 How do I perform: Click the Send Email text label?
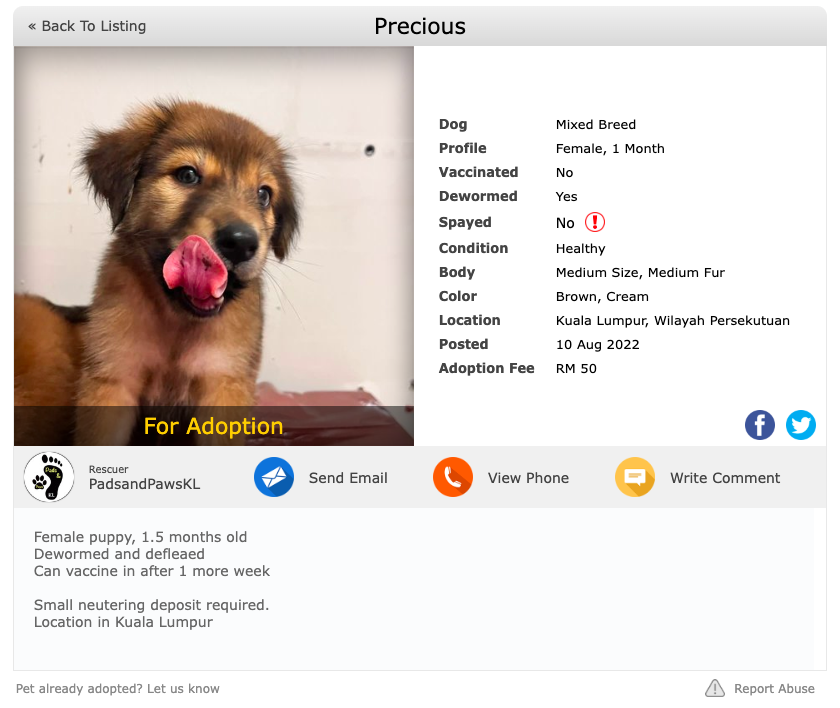click(348, 478)
